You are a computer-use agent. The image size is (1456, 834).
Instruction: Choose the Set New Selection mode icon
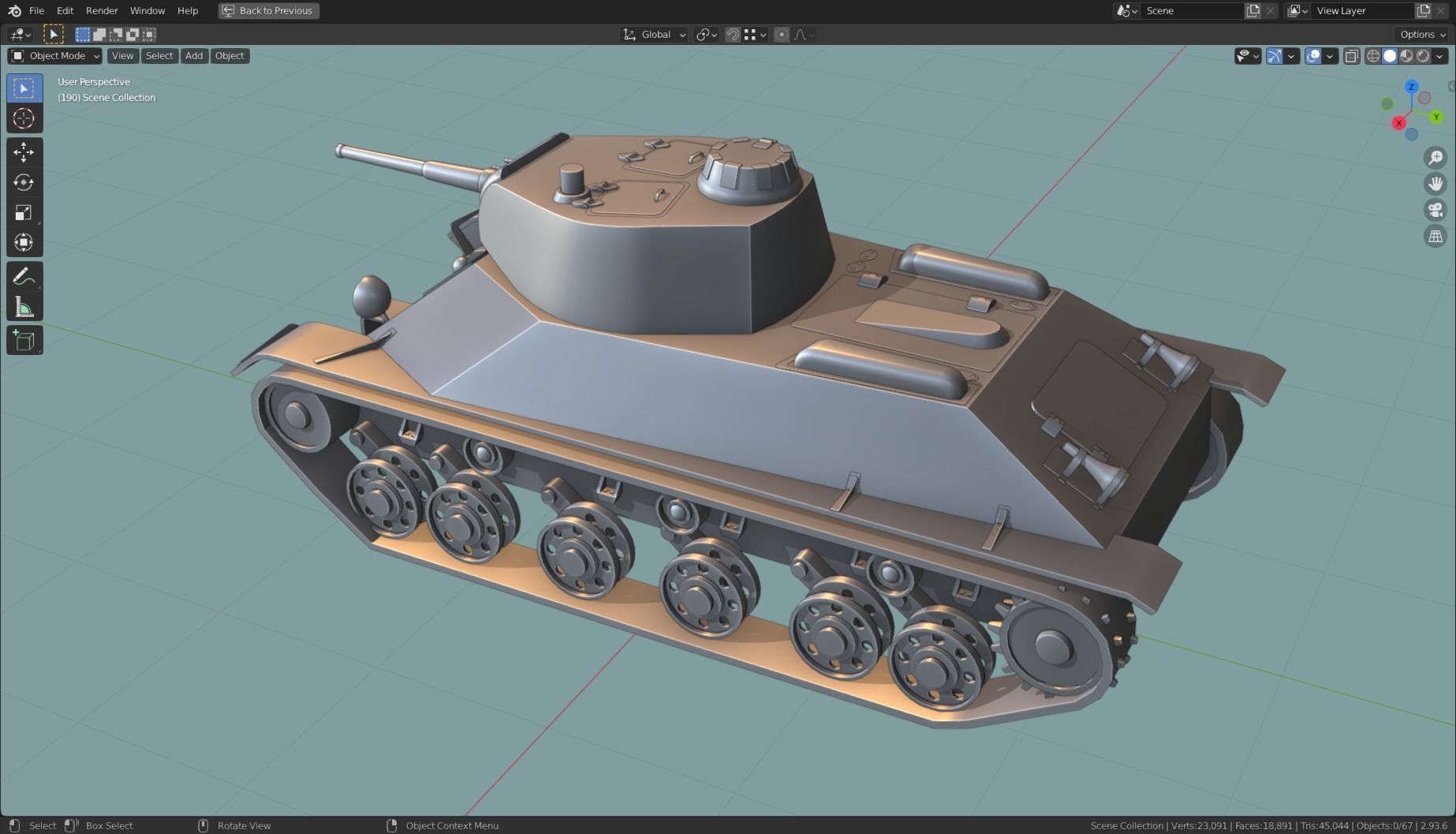(x=83, y=34)
